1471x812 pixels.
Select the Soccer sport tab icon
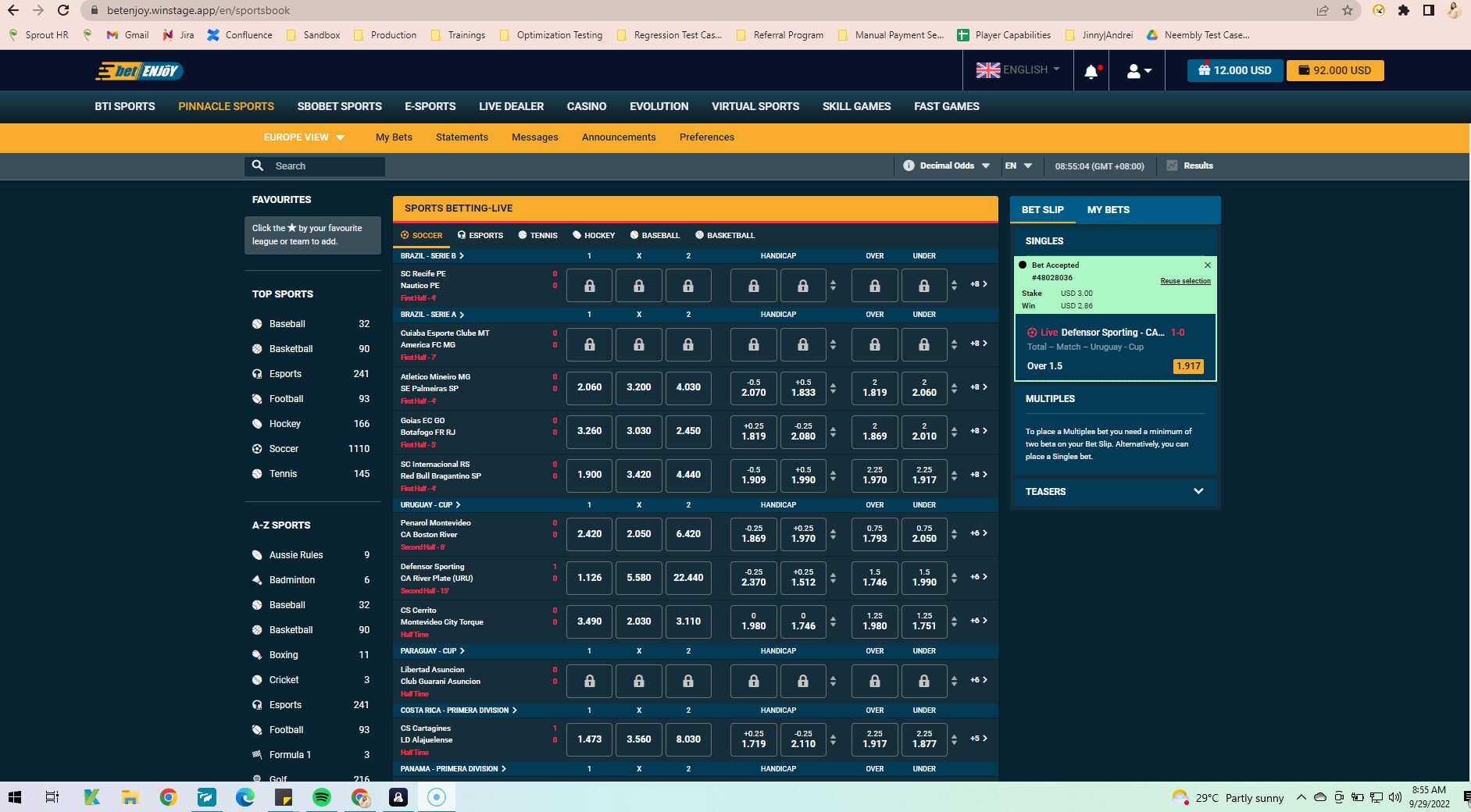[405, 235]
